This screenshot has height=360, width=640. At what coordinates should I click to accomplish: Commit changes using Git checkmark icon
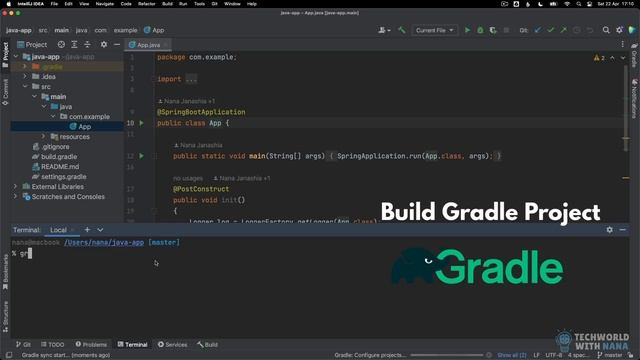pyautogui.click(x=551, y=30)
